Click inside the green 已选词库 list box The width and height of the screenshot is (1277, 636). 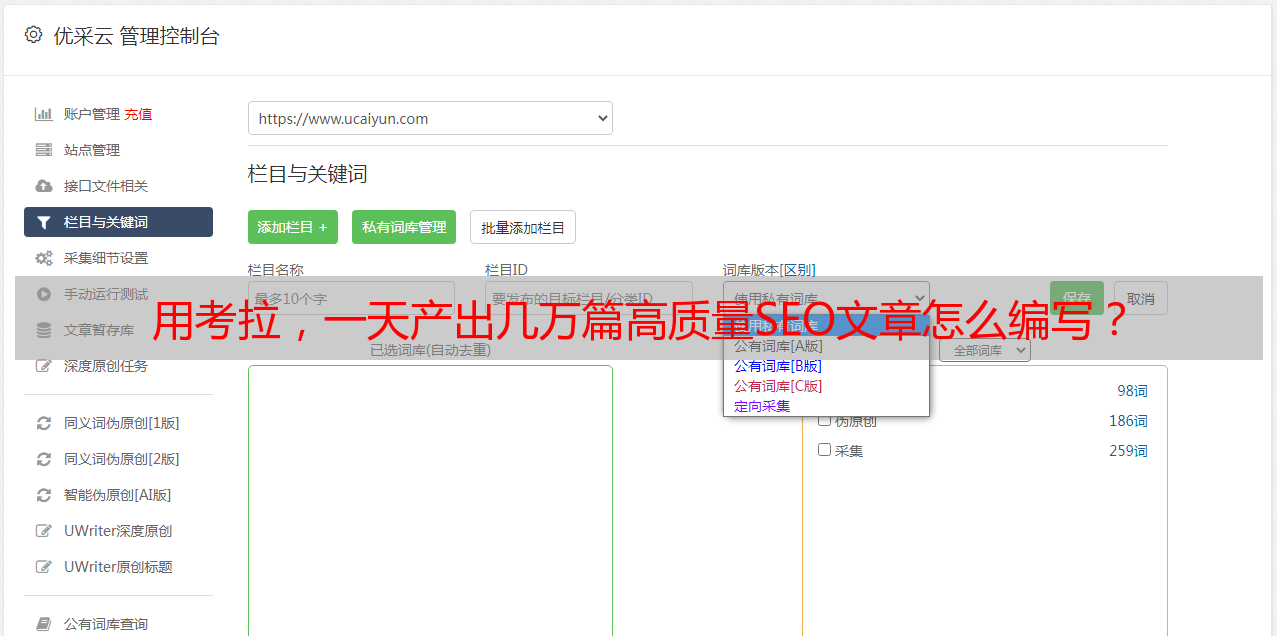[x=430, y=500]
